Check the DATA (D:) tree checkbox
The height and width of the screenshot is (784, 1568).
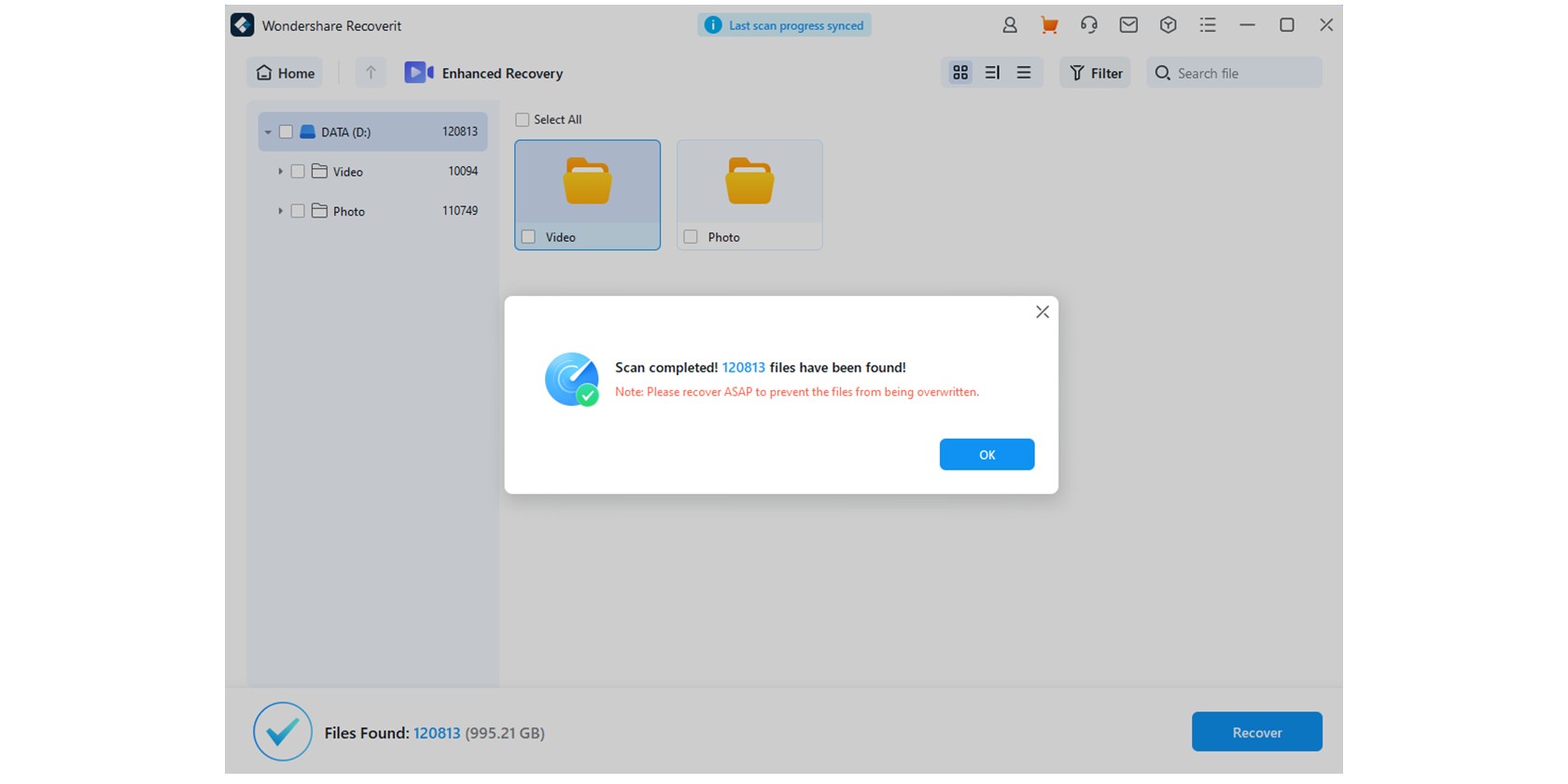click(287, 132)
